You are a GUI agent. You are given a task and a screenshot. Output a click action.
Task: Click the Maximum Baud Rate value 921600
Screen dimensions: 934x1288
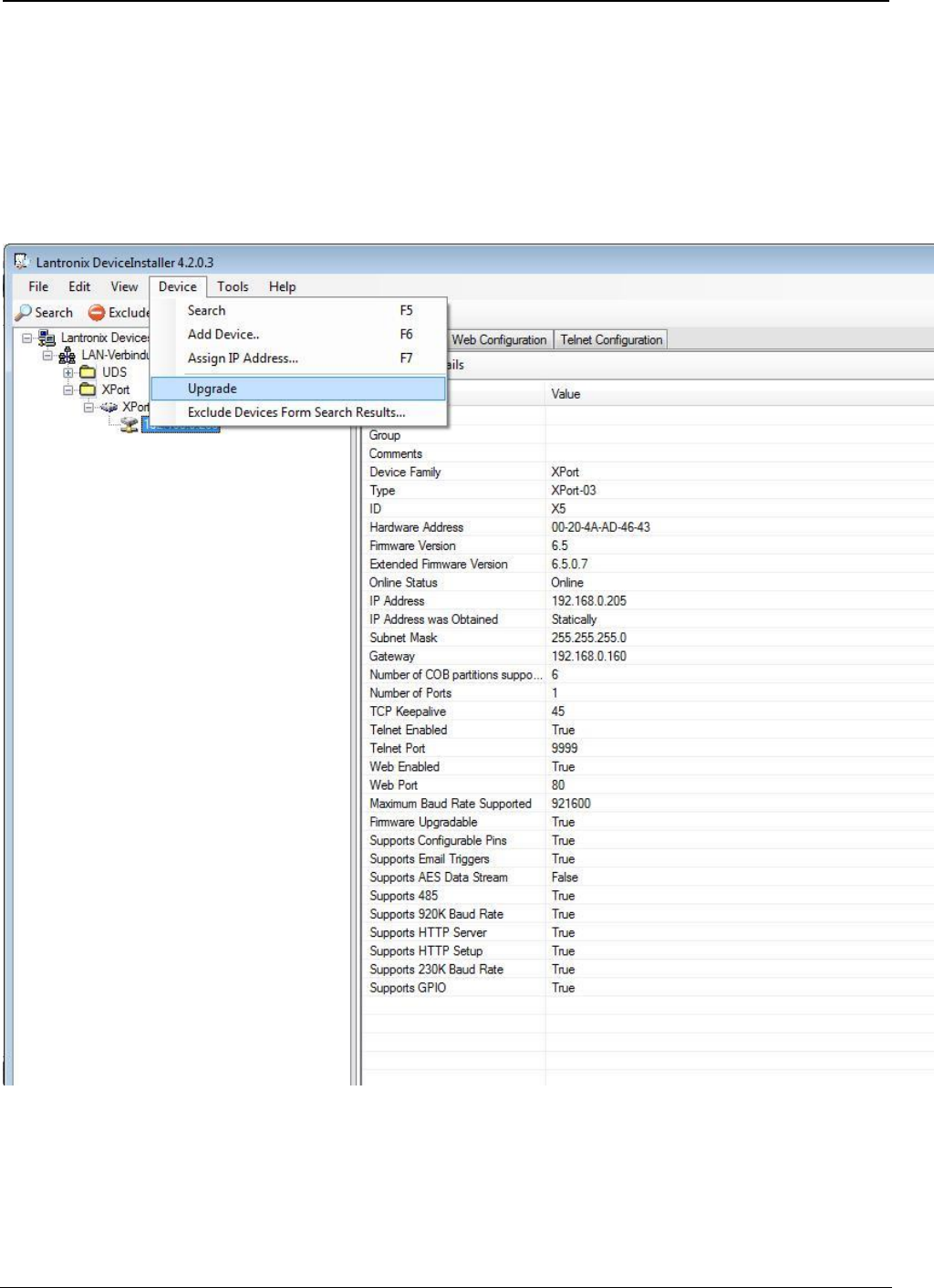click(x=571, y=804)
